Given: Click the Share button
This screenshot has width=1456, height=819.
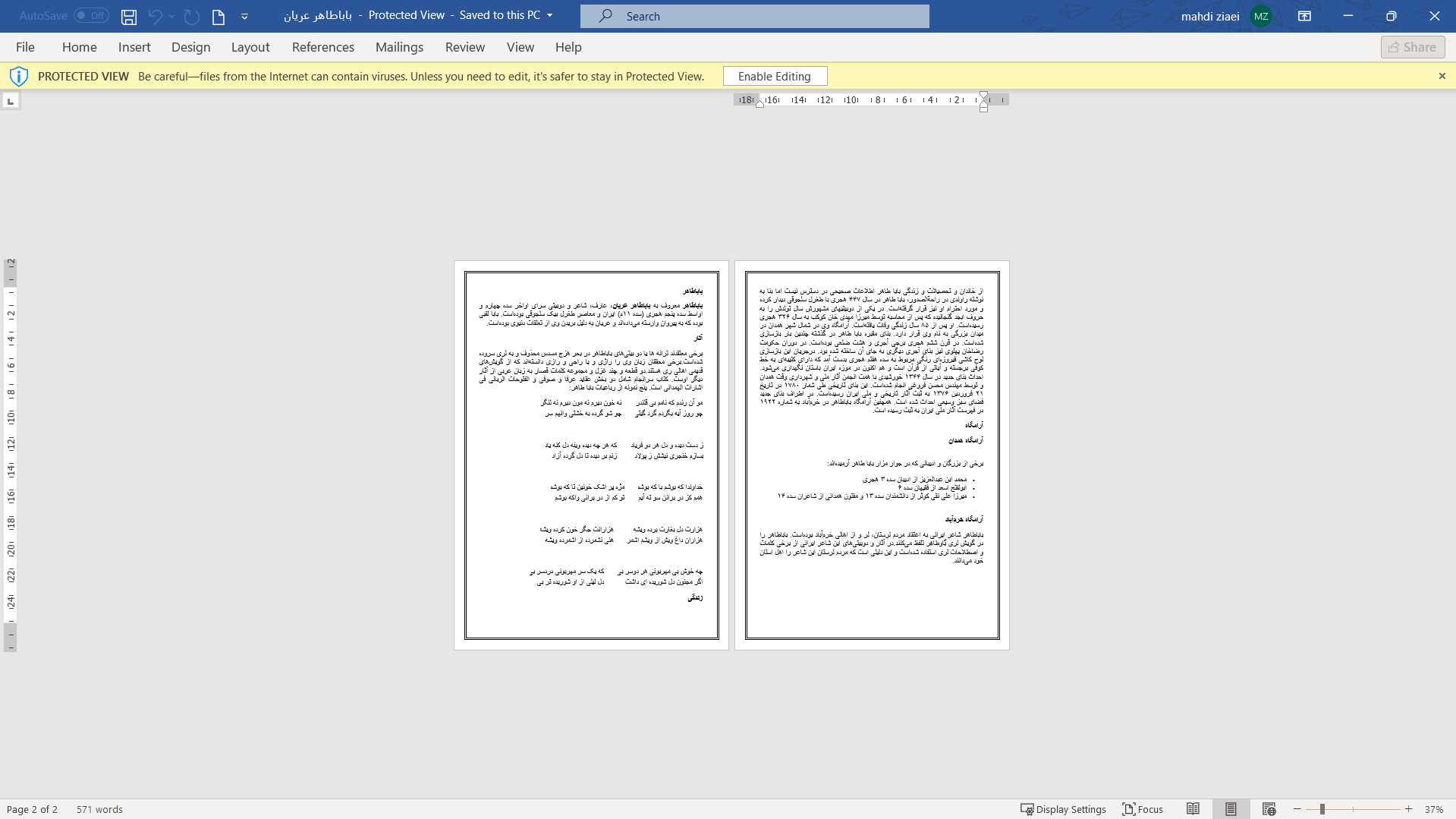Looking at the screenshot, I should point(1413,47).
